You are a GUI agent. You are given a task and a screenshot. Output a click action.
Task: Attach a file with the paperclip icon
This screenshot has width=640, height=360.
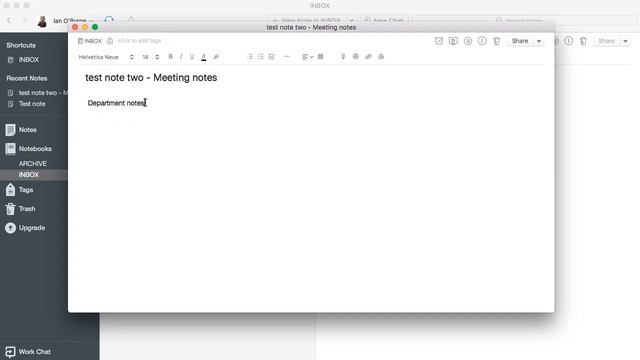pos(343,57)
